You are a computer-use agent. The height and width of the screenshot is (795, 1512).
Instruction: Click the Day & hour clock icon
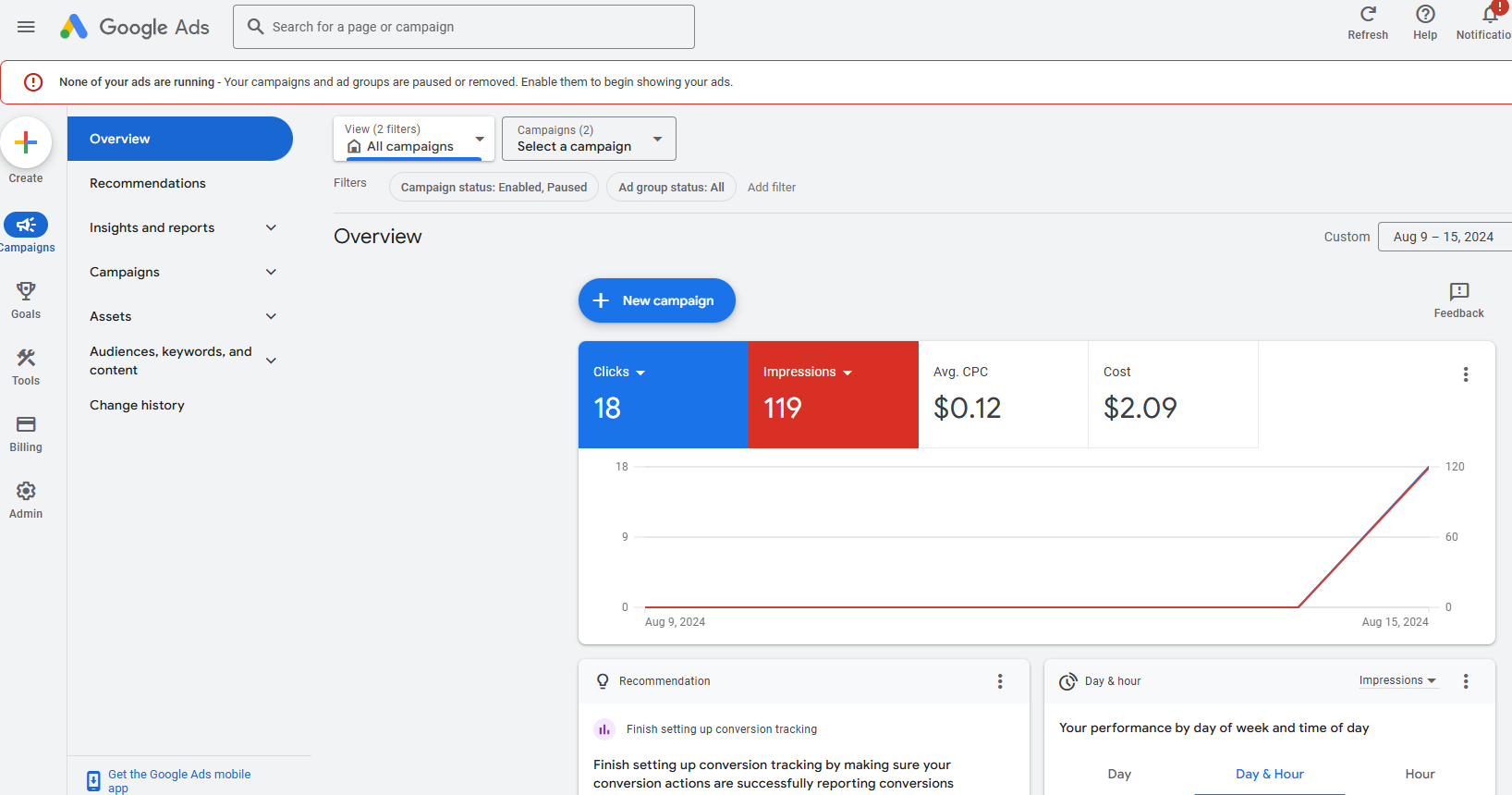(1068, 681)
